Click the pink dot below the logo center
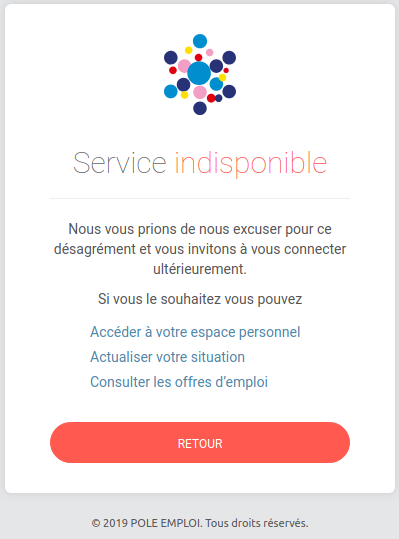Screen dimensions: 399x539 (x=200, y=92)
